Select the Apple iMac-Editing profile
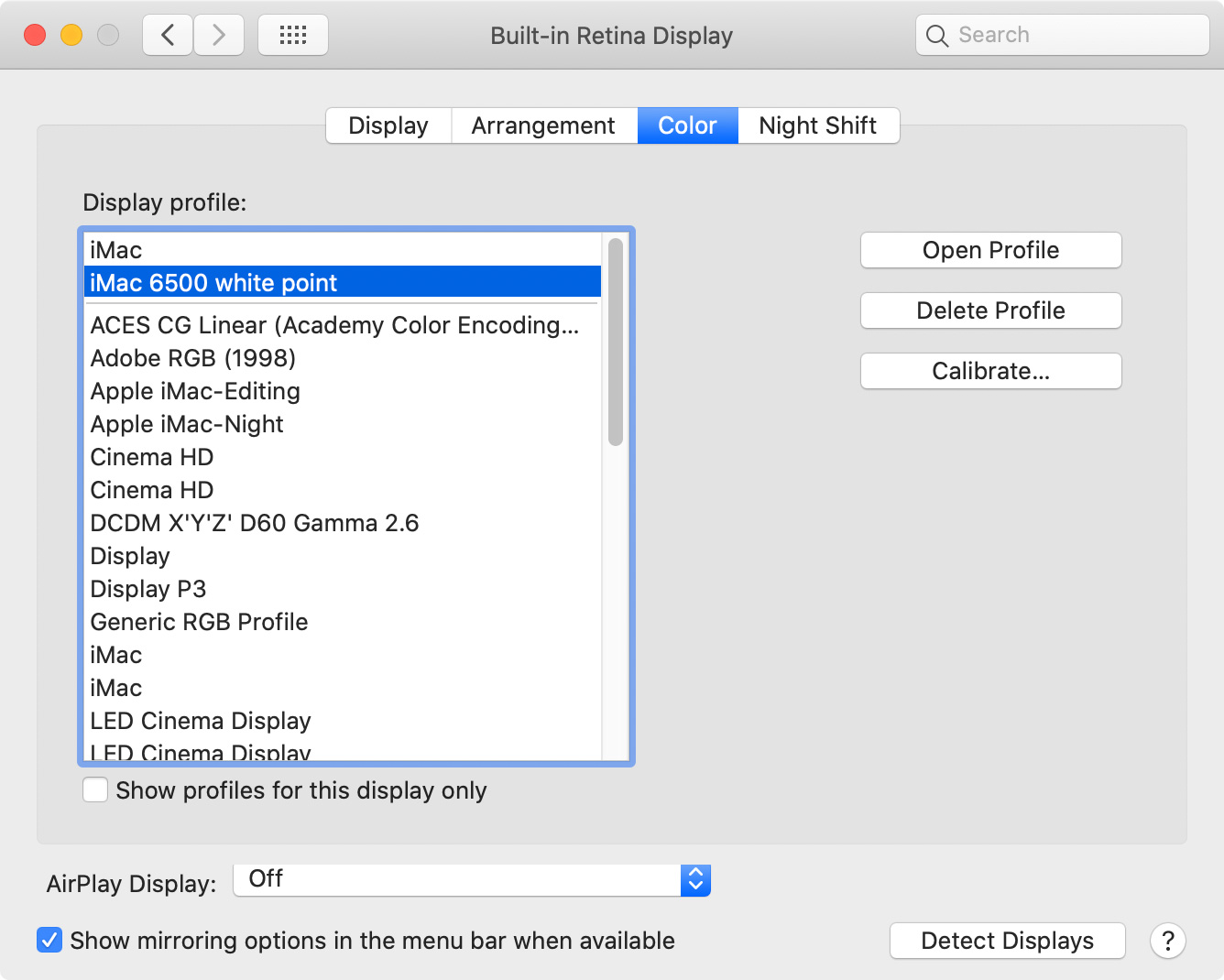This screenshot has height=980, width=1224. 343,391
